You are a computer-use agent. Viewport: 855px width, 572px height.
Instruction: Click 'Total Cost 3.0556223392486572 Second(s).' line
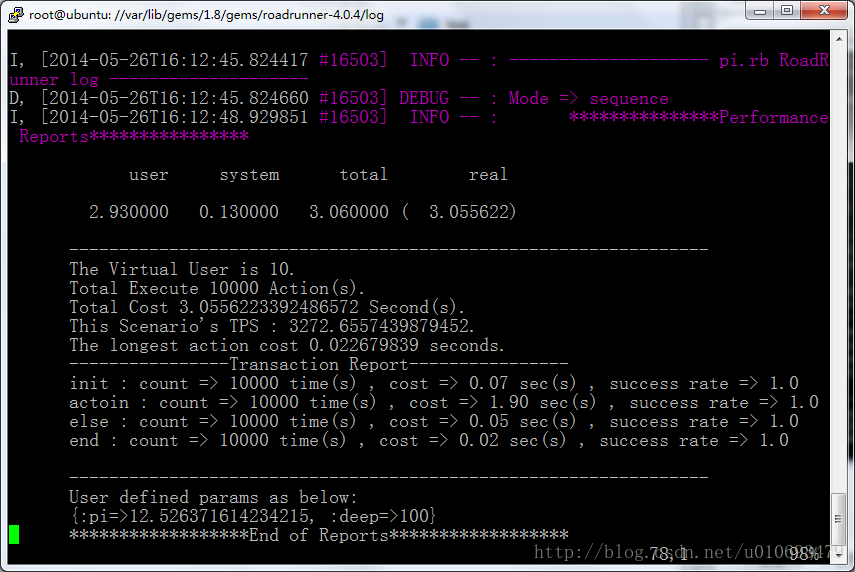pyautogui.click(x=267, y=307)
